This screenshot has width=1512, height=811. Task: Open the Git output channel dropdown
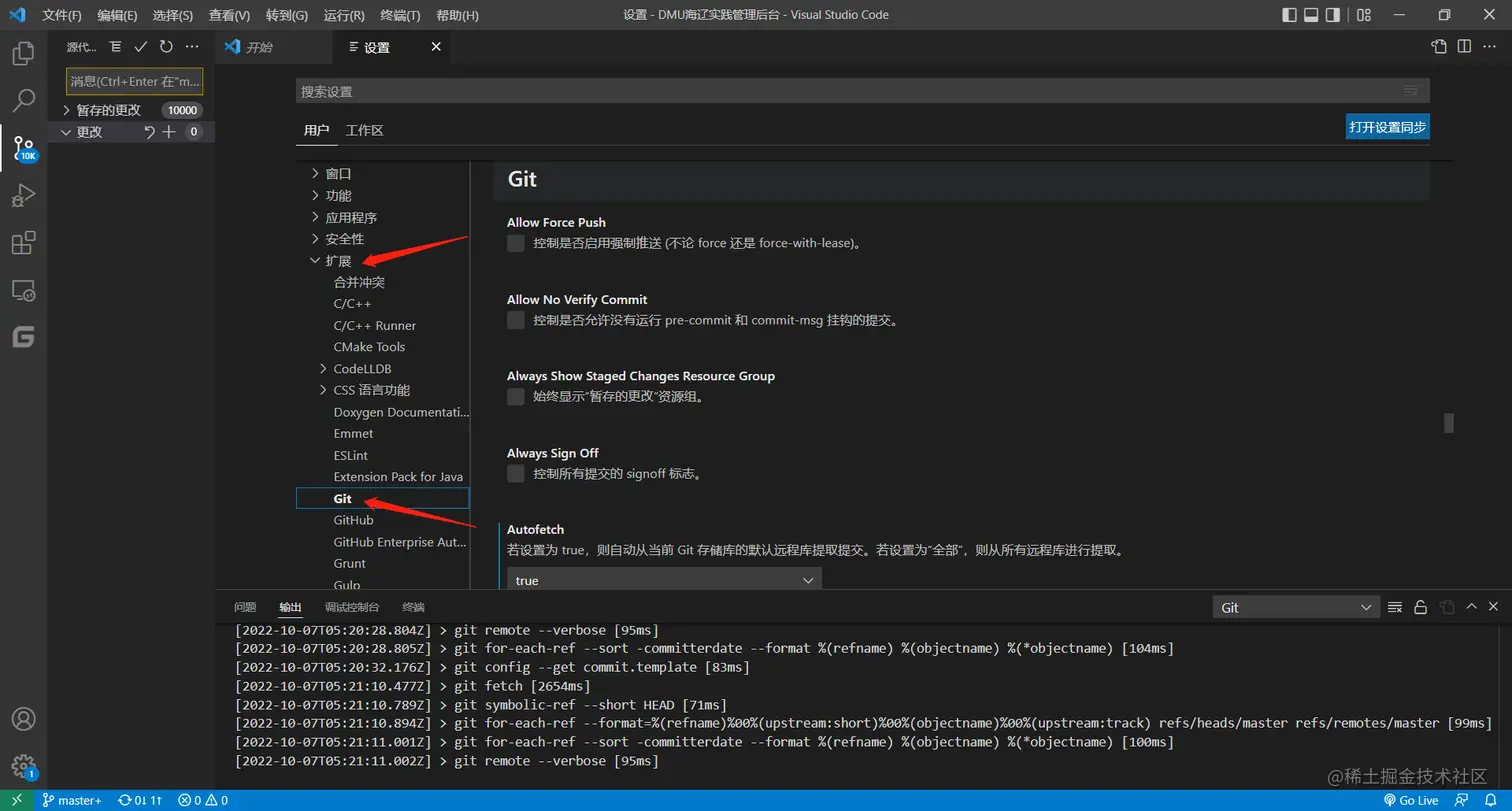(1296, 607)
